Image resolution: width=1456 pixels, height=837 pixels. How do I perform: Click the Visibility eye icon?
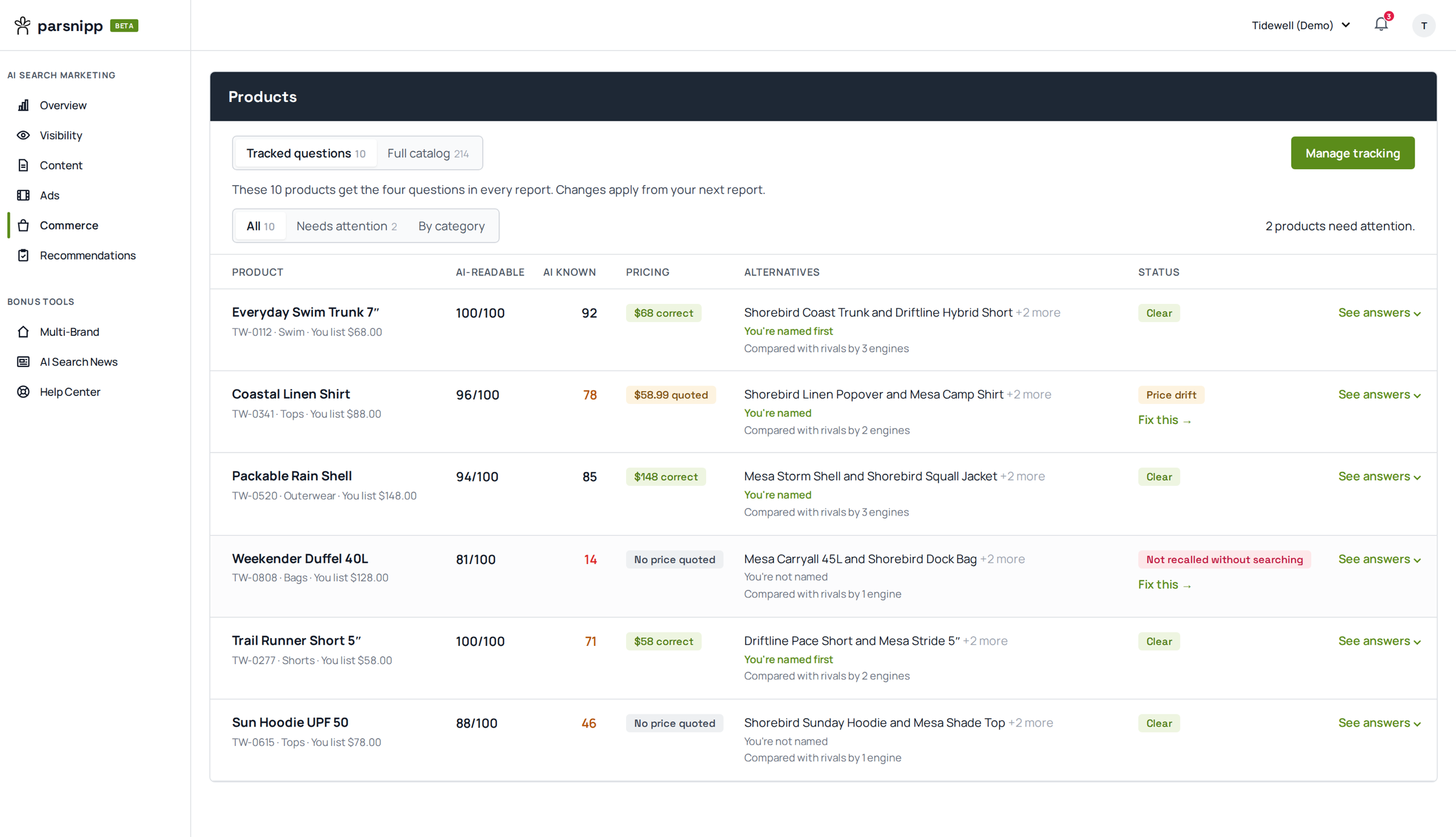(23, 135)
